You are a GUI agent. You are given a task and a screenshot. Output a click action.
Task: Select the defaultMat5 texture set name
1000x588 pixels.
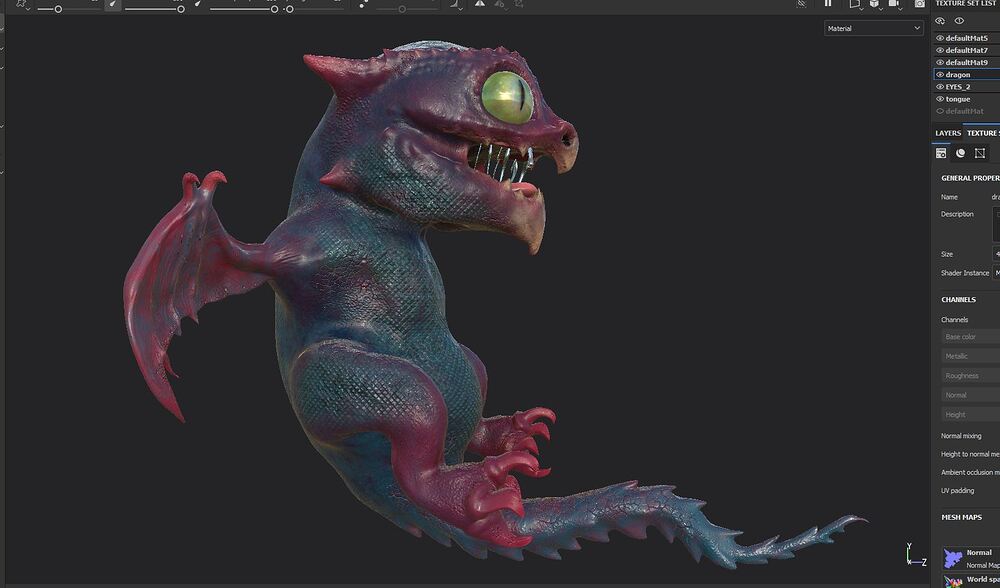pos(966,38)
